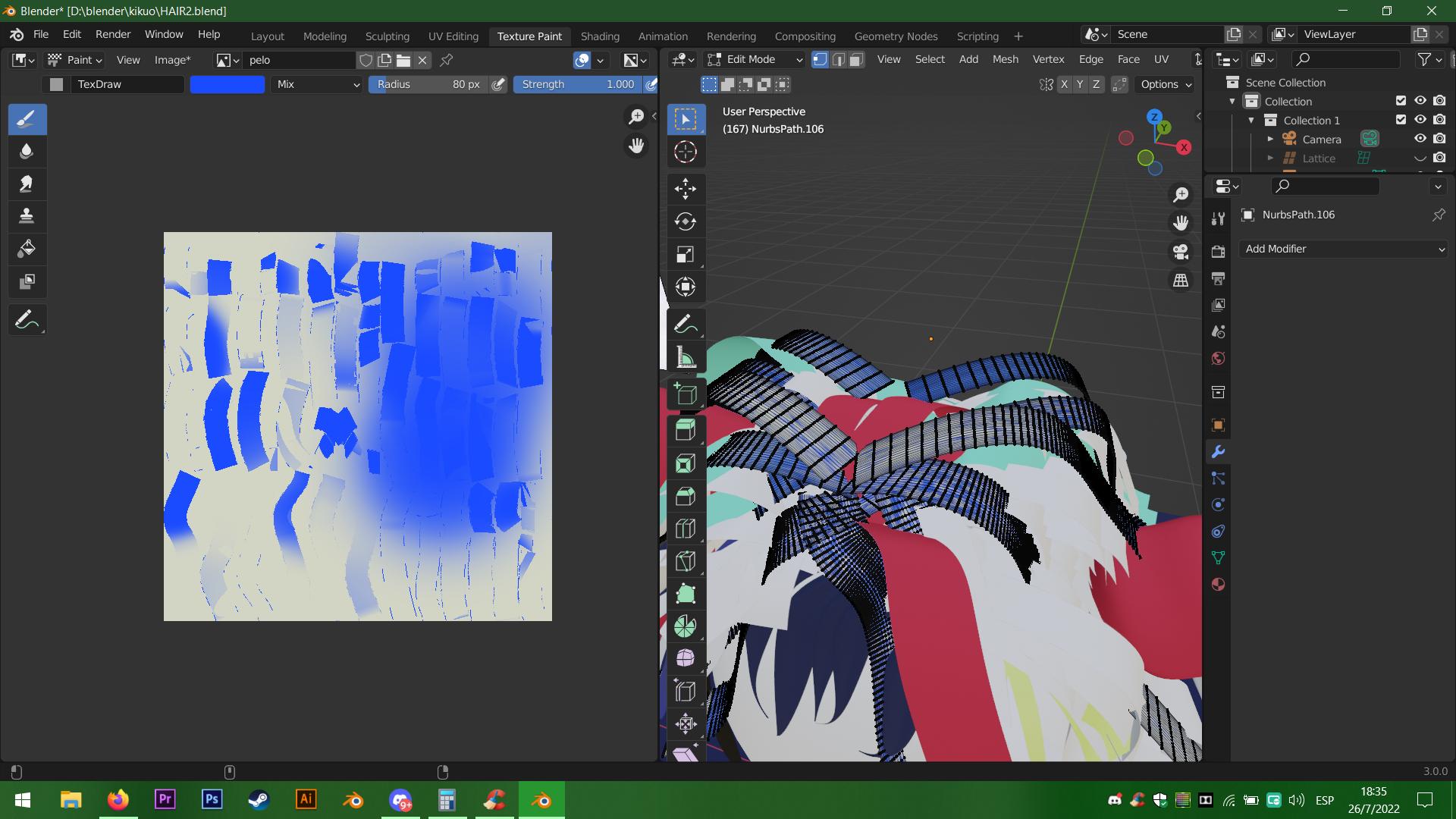The height and width of the screenshot is (819, 1456).
Task: Select the Mix blend mode dropdown
Action: 315,84
